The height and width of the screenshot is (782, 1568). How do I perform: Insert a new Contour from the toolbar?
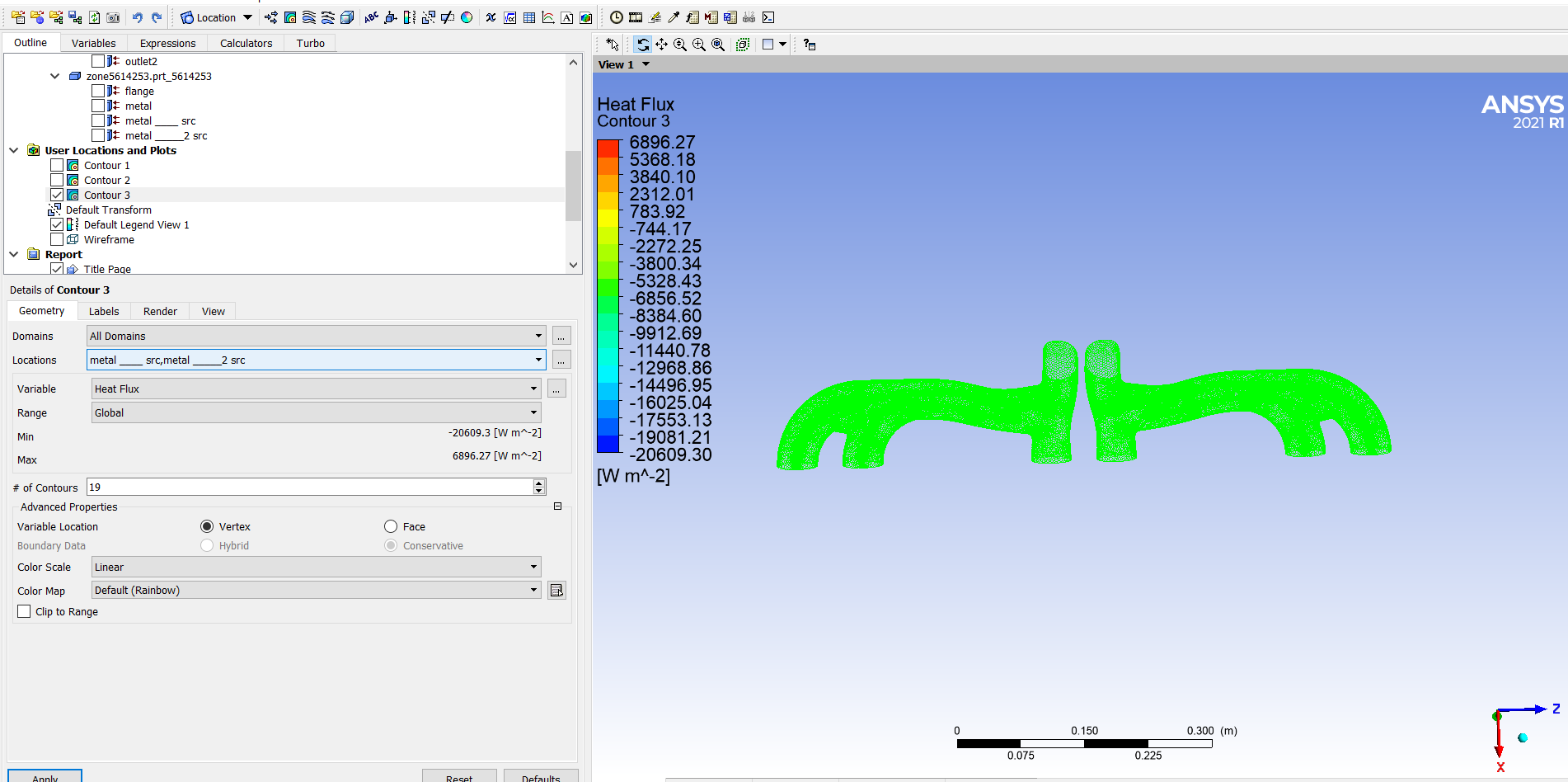290,17
